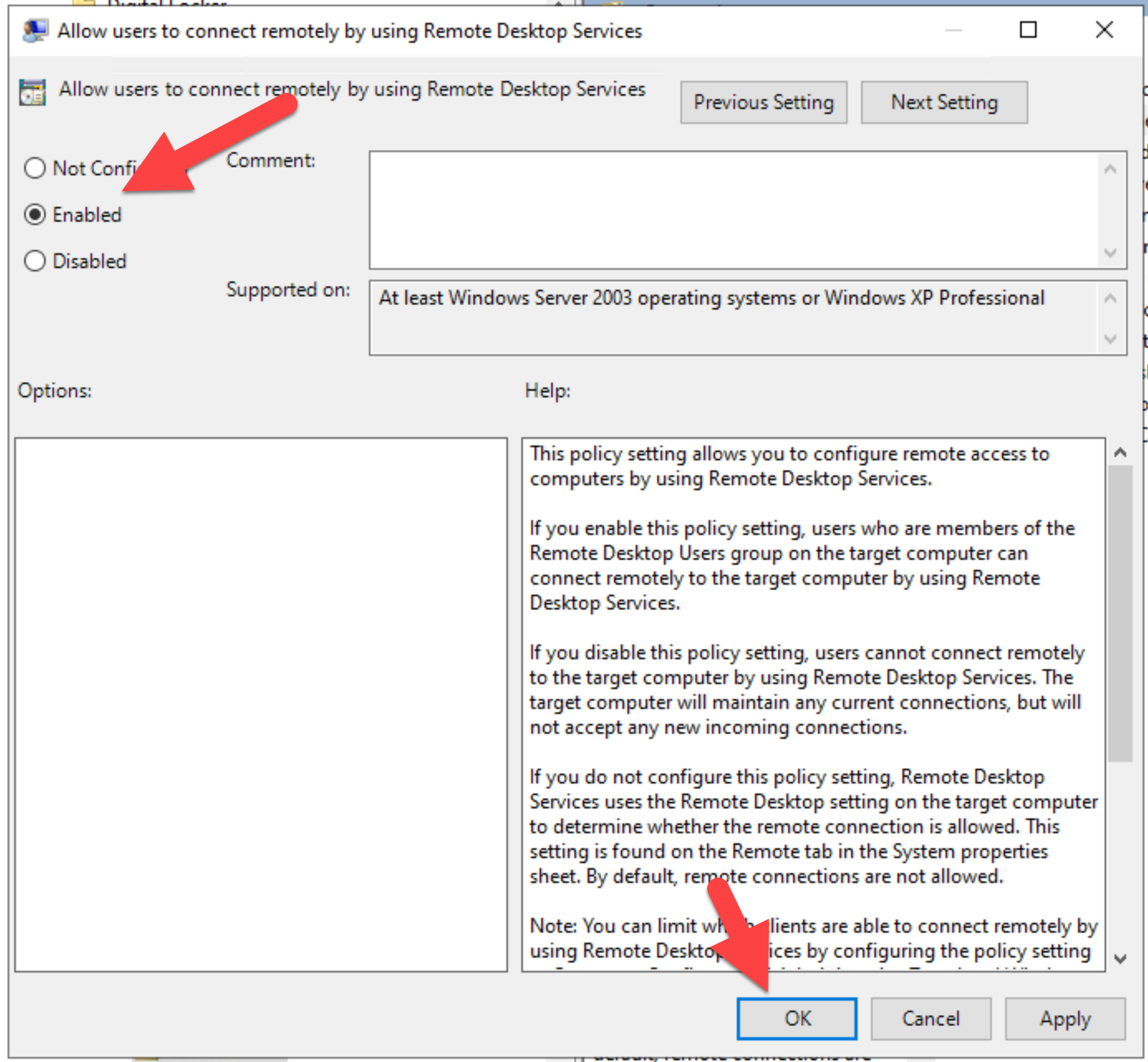Image resolution: width=1148 pixels, height=1062 pixels.
Task: Maximize the policy dialog window
Action: click(1027, 30)
